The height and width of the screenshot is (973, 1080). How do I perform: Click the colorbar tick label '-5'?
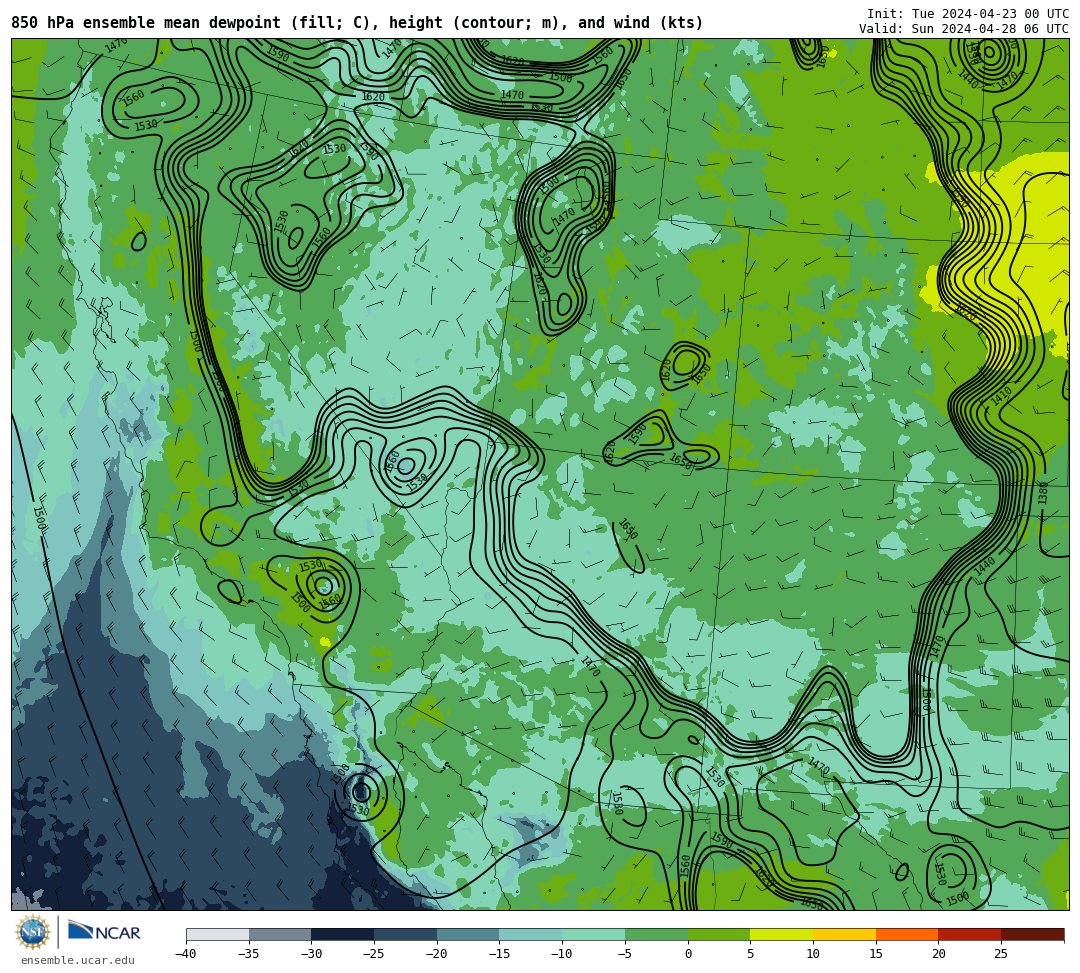click(625, 954)
